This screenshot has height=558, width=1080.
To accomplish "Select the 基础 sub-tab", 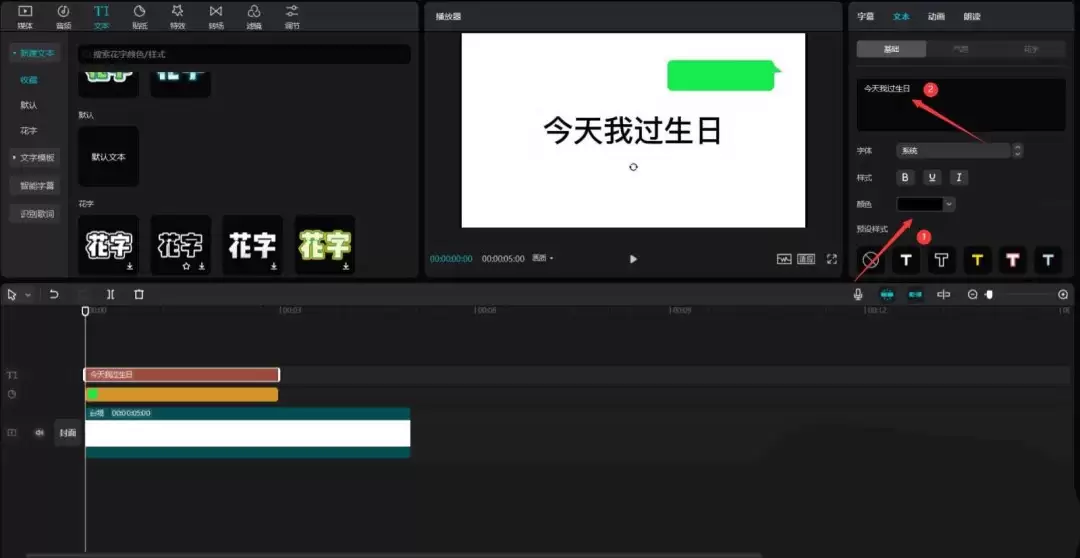I will [891, 49].
